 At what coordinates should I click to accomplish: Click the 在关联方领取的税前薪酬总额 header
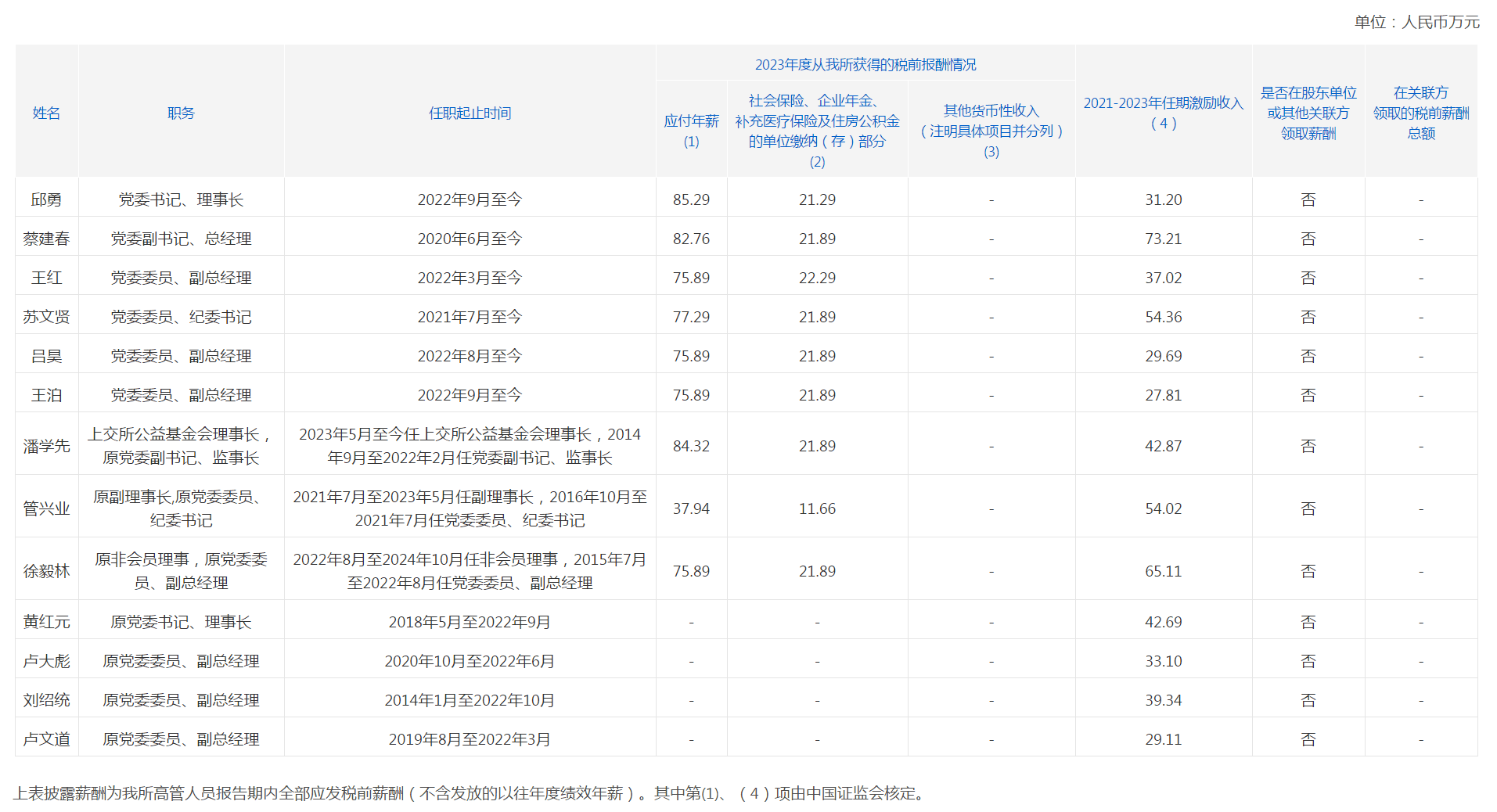[x=1420, y=113]
